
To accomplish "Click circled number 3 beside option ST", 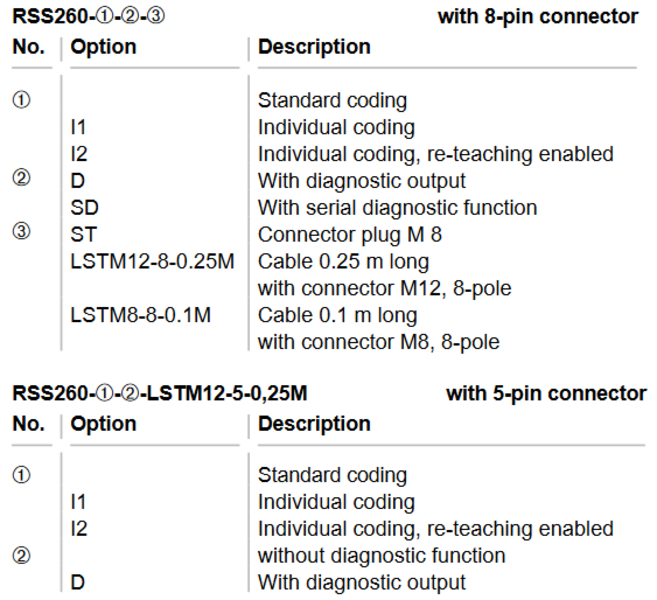I will click(x=21, y=231).
